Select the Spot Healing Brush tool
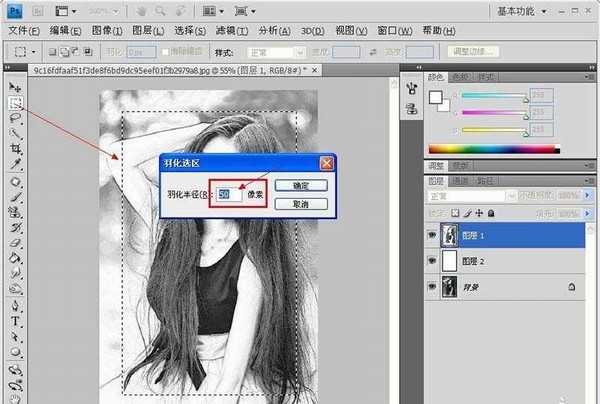This screenshot has width=600, height=404. 15,182
